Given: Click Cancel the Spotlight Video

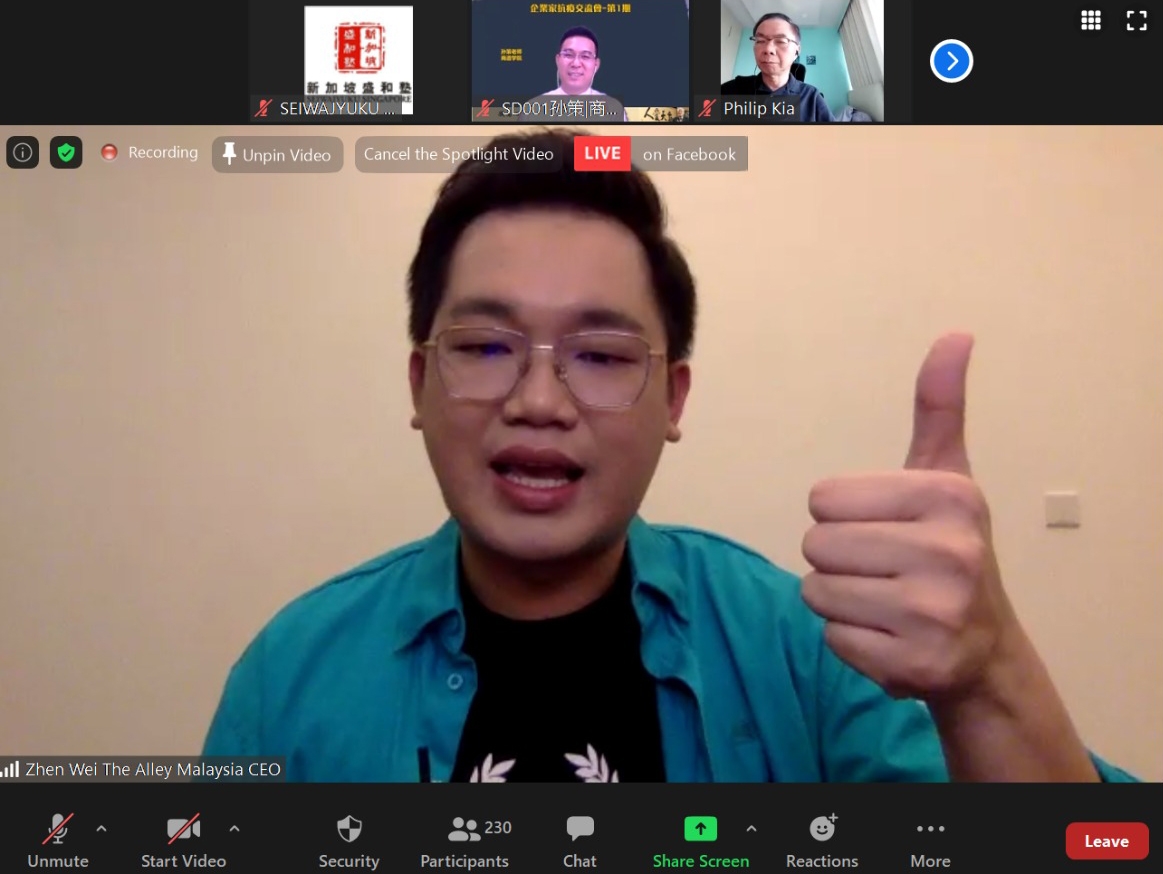Looking at the screenshot, I should tap(458, 155).
